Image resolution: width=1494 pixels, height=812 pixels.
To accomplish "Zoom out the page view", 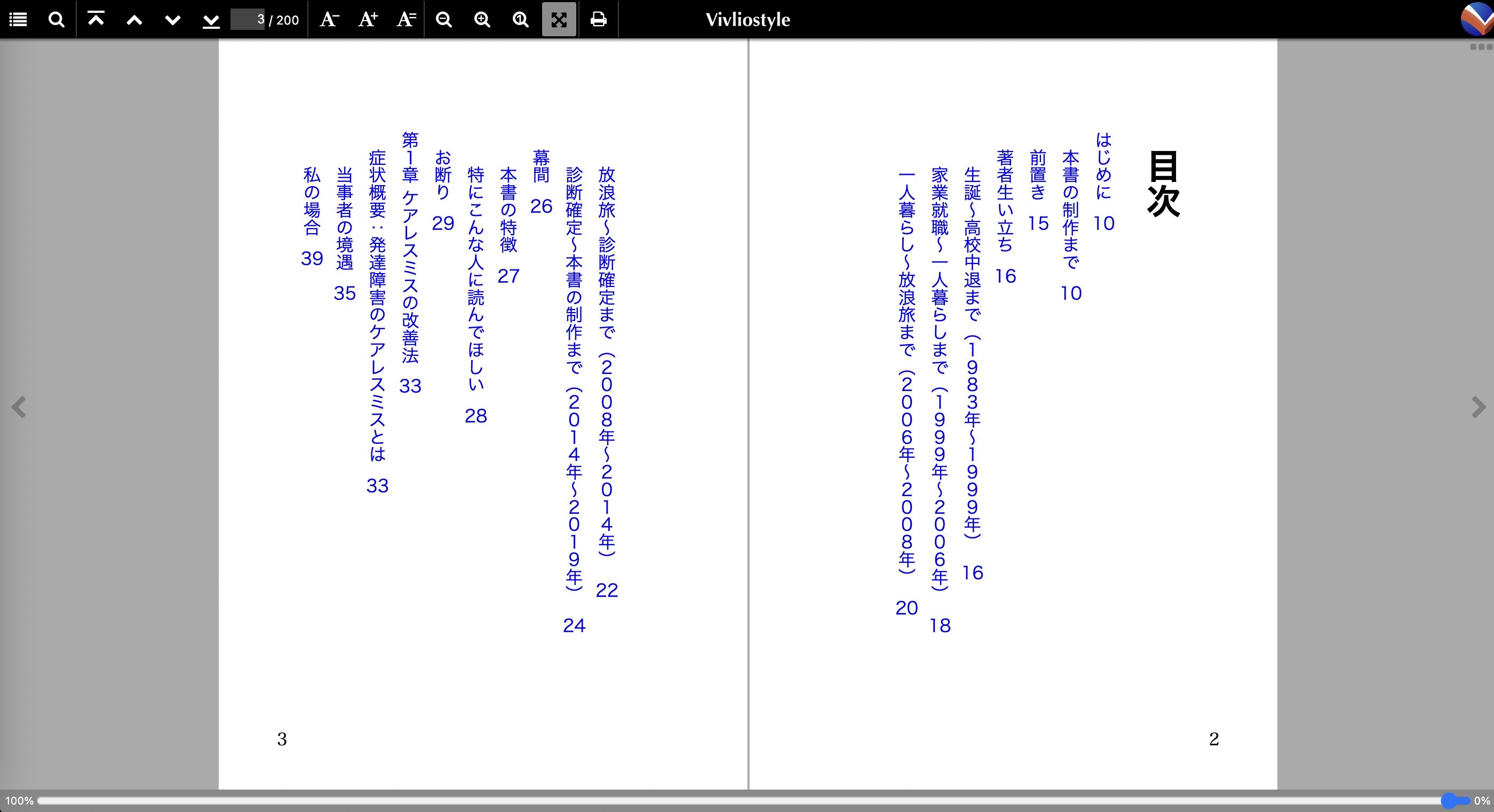I will point(444,20).
